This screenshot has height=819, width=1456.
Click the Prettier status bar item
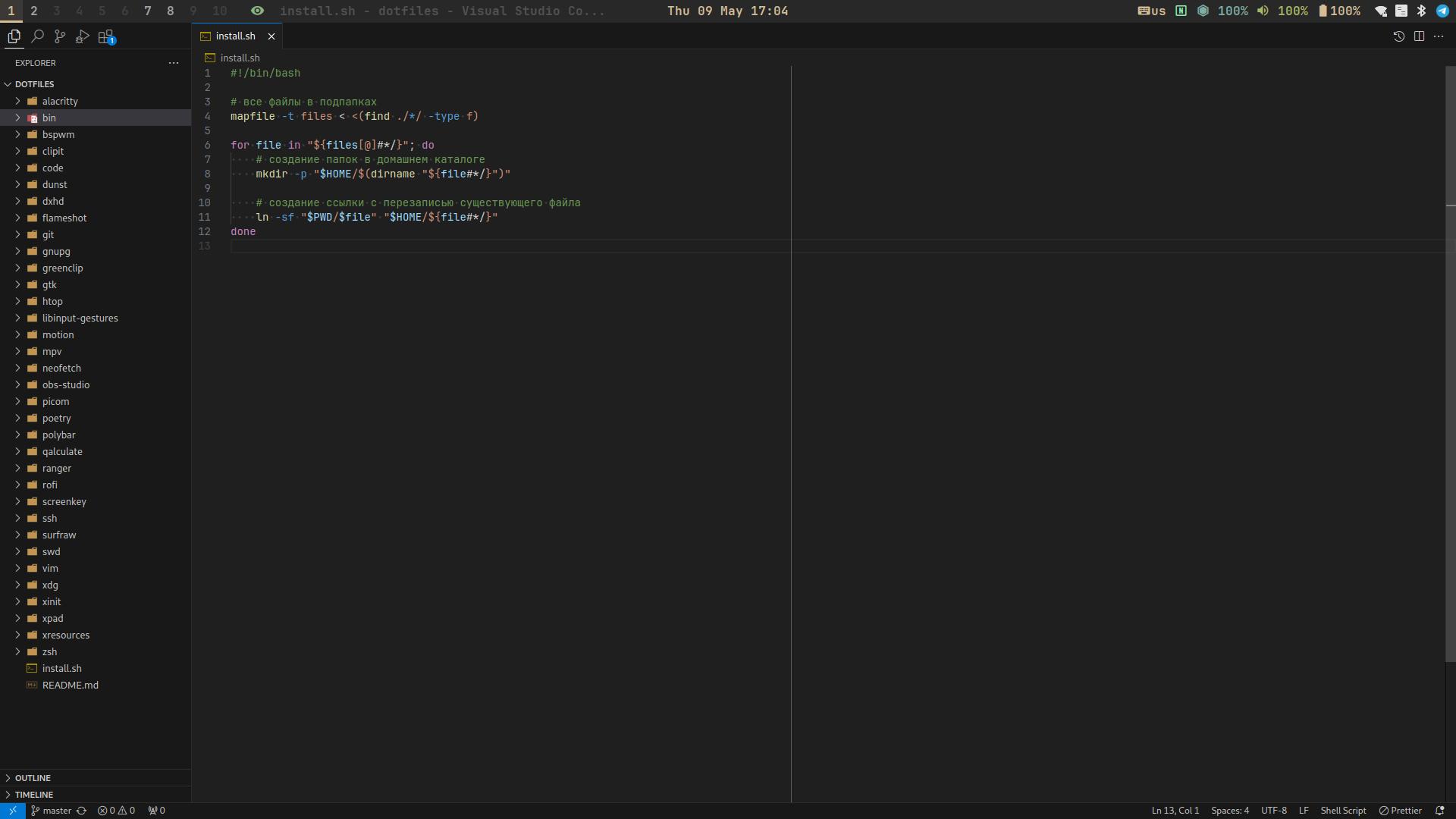point(1400,811)
